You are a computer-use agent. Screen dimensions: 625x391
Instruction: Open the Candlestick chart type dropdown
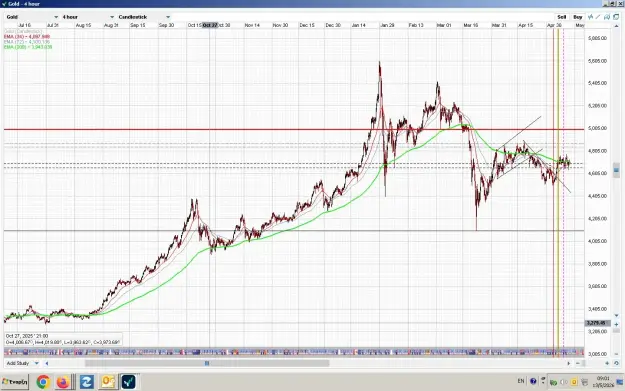click(144, 17)
